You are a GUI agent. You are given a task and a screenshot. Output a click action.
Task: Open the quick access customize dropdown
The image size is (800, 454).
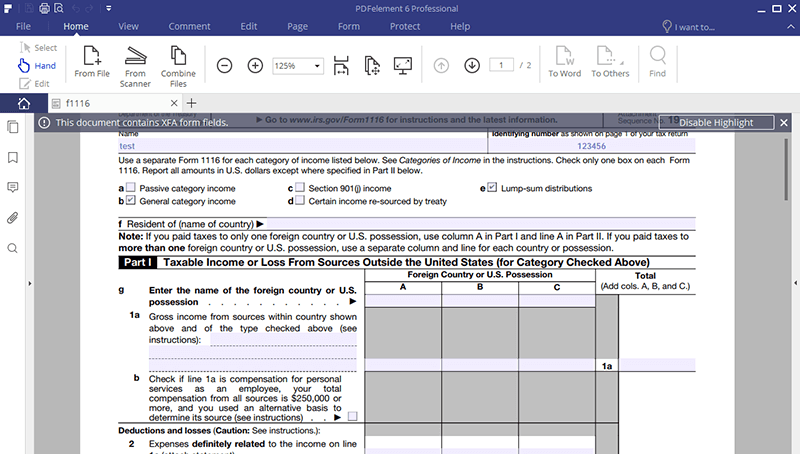109,8
